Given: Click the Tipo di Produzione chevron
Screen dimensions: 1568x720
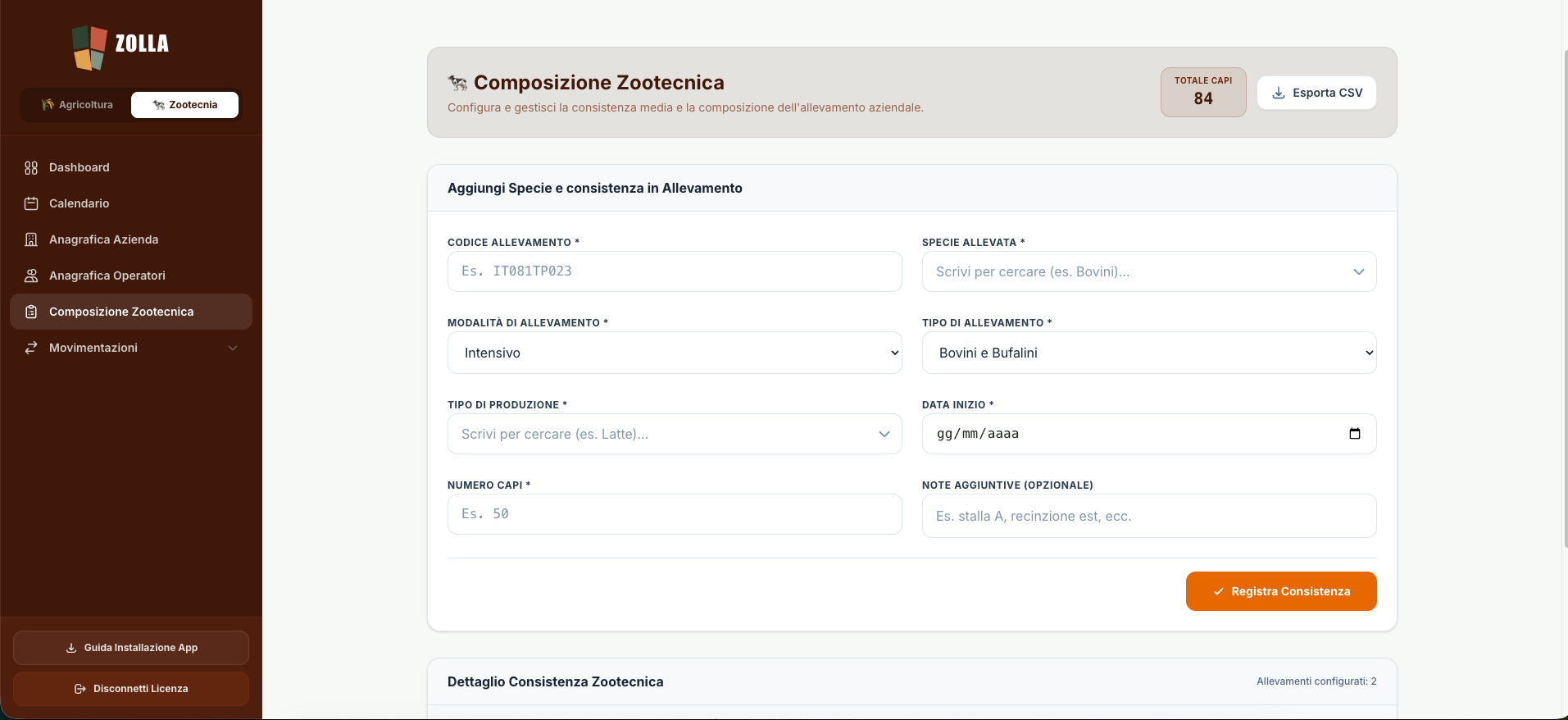Looking at the screenshot, I should pos(884,434).
